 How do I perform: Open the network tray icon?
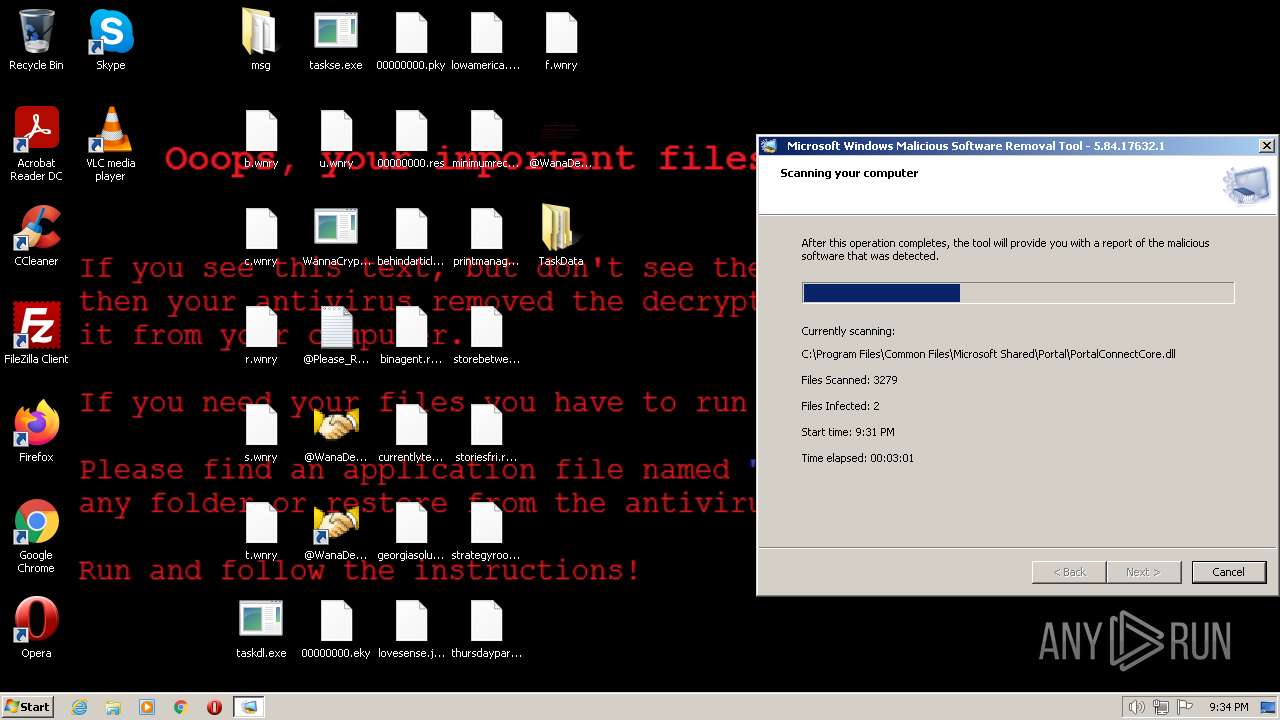[x=1161, y=707]
